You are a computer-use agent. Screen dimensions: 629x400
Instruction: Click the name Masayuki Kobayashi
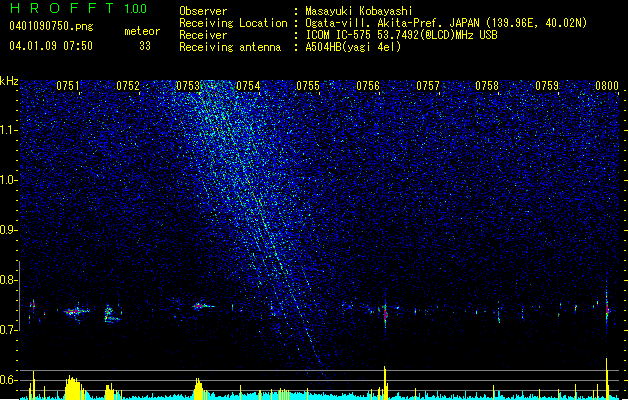pos(358,11)
